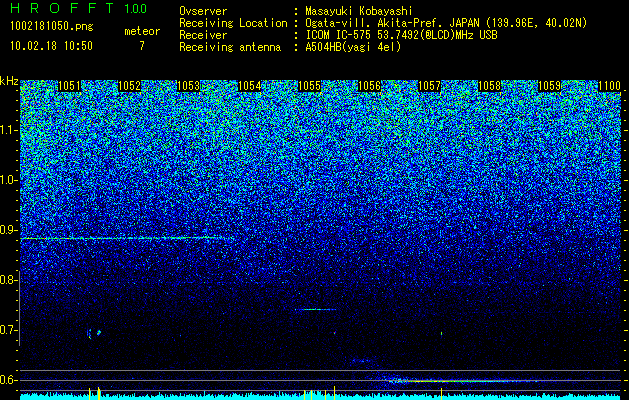Click the 1.1 frequency axis label
This screenshot has height=400, width=629.
pyautogui.click(x=8, y=130)
